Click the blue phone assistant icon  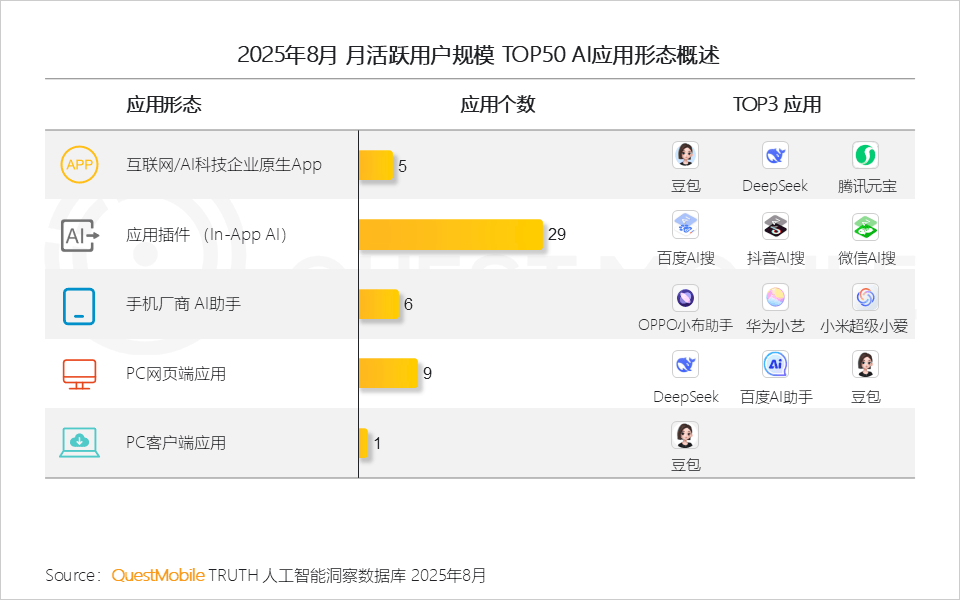[x=79, y=305]
